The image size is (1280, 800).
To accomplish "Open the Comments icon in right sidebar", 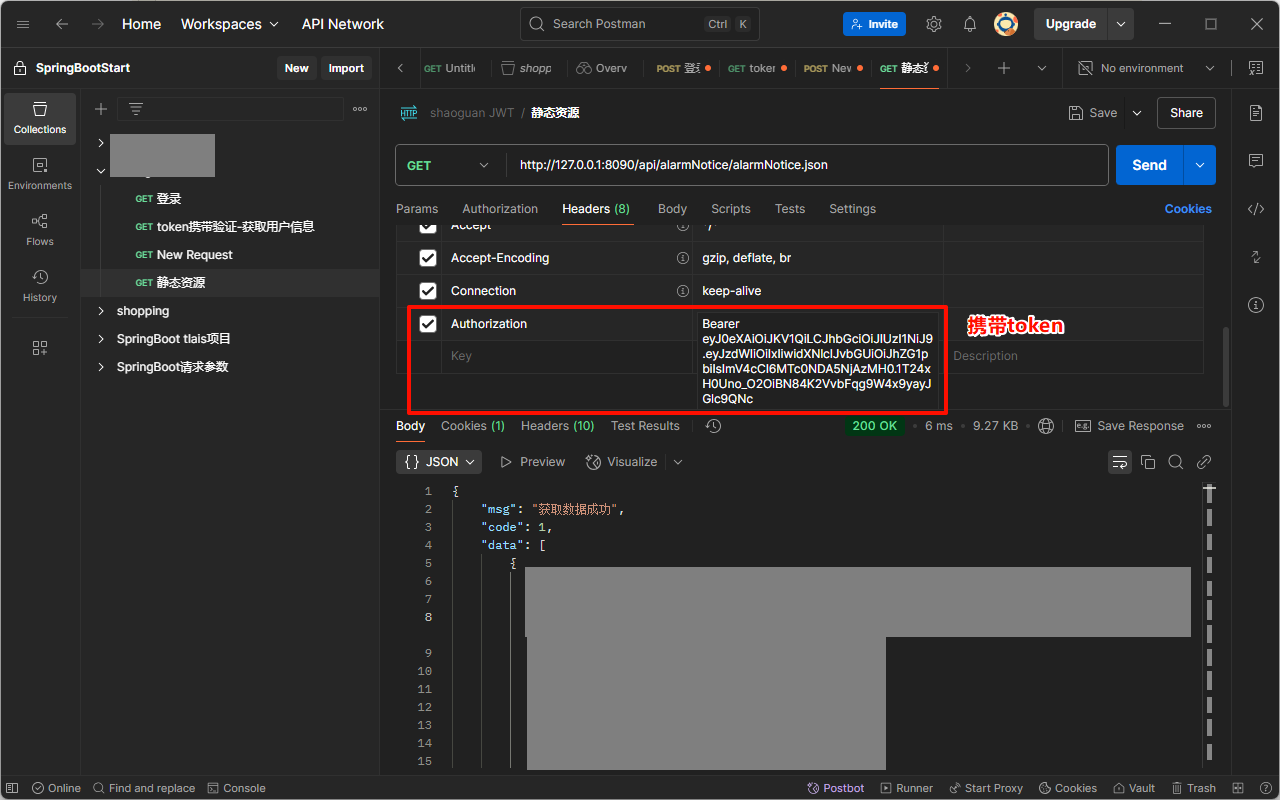I will point(1256,161).
